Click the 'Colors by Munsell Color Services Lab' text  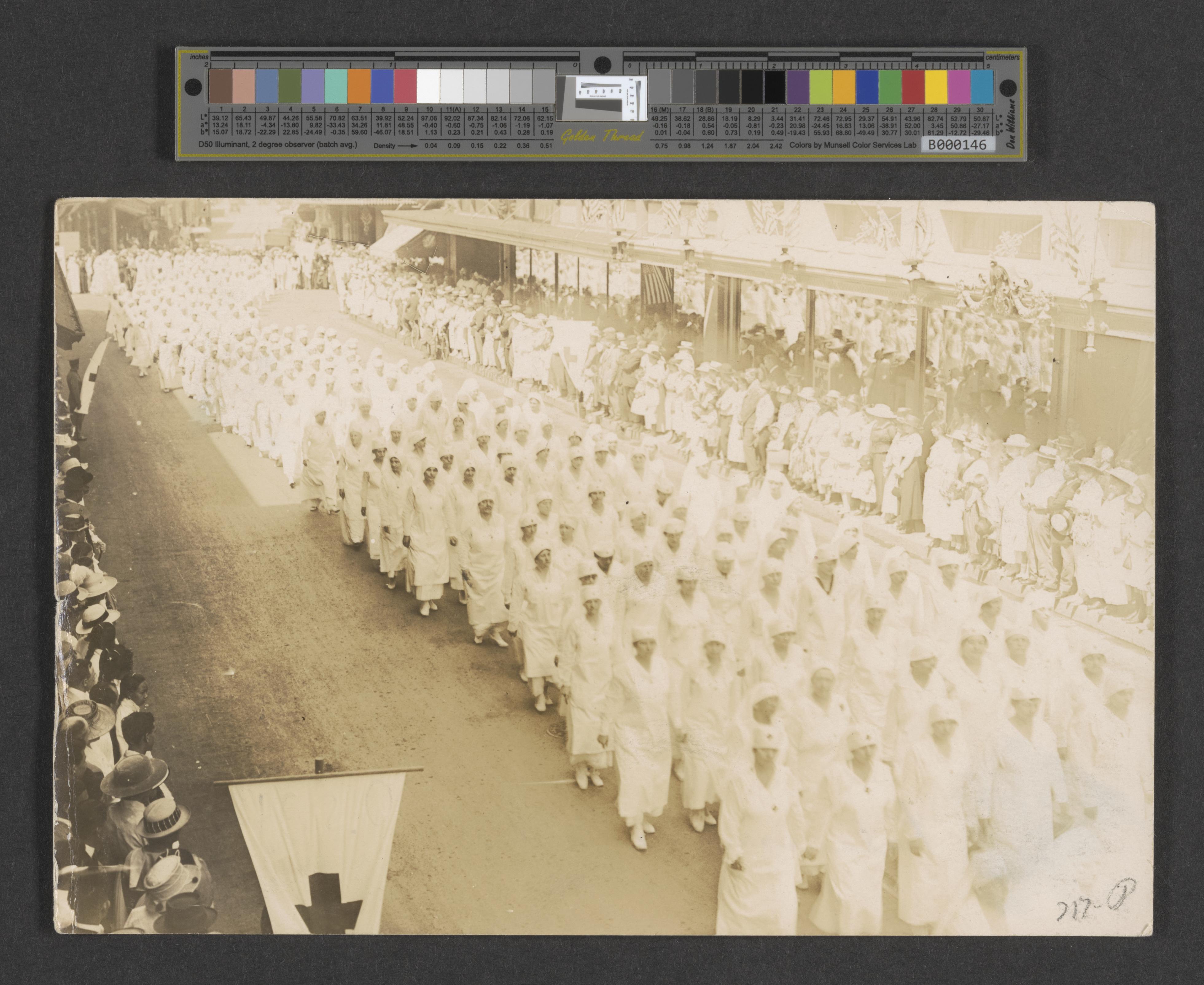coord(853,145)
